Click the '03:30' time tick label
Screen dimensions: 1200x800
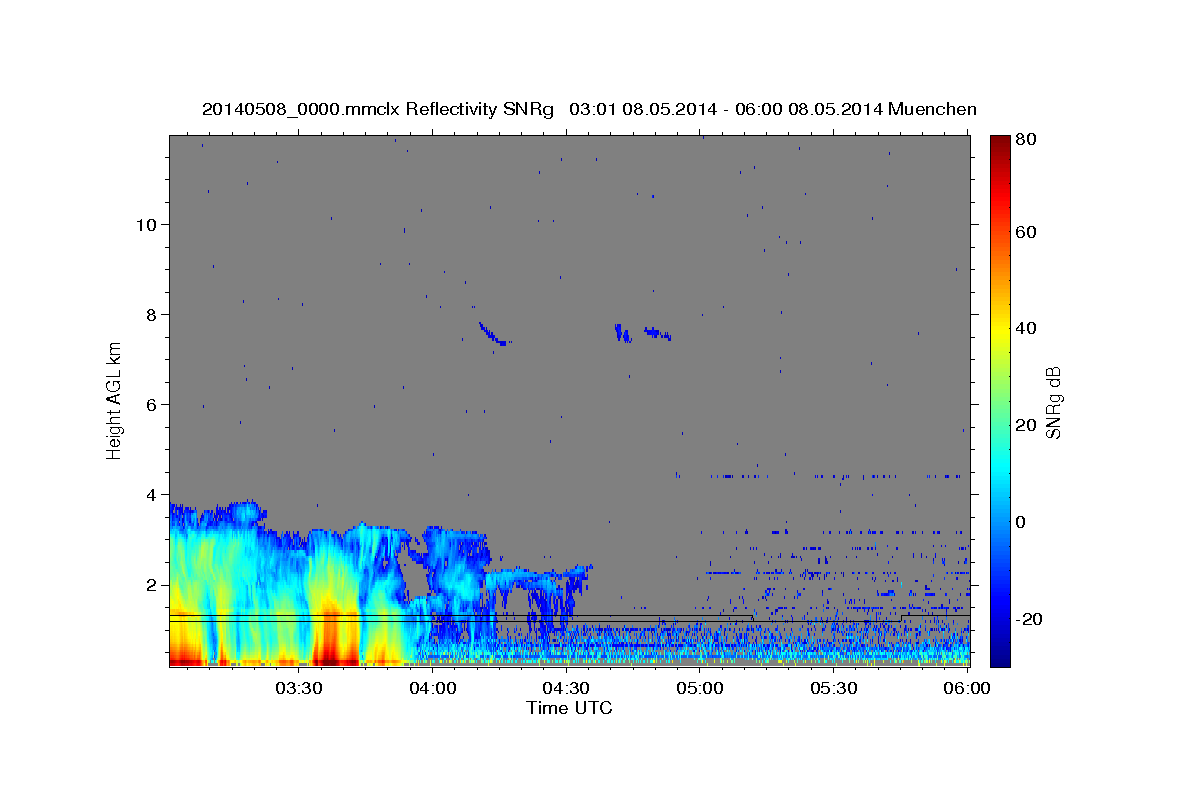tap(299, 688)
